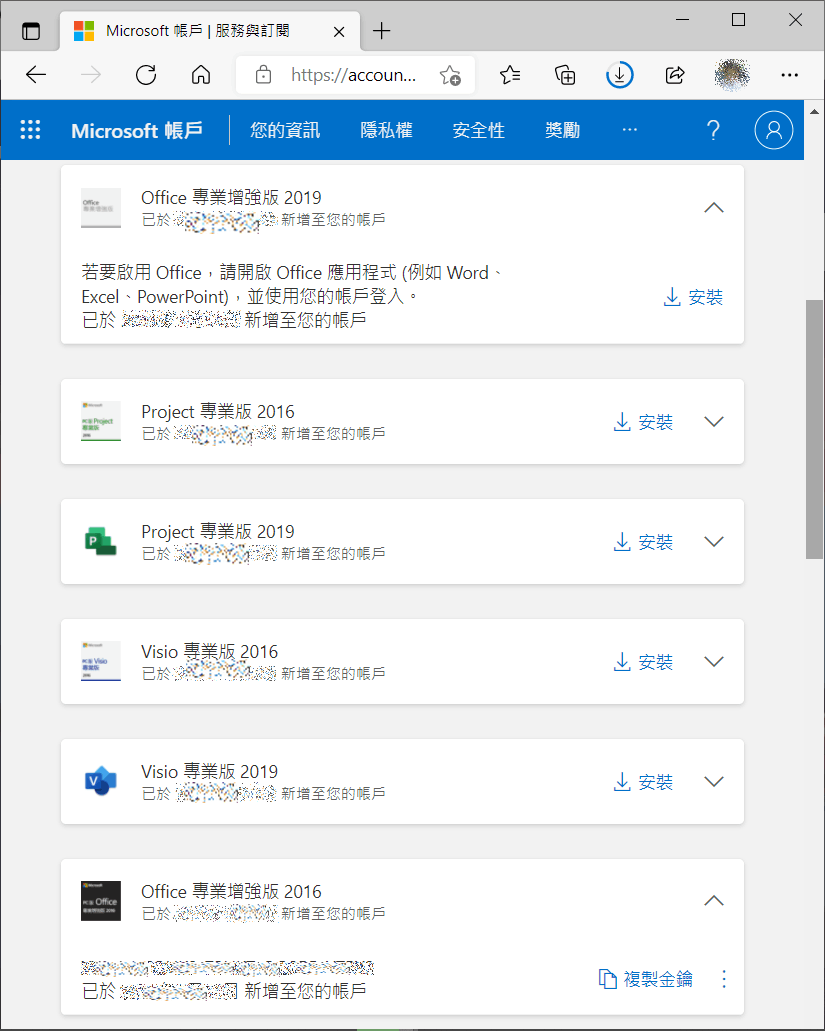This screenshot has width=825, height=1031.
Task: Install Project 專業版 2016
Action: [643, 422]
